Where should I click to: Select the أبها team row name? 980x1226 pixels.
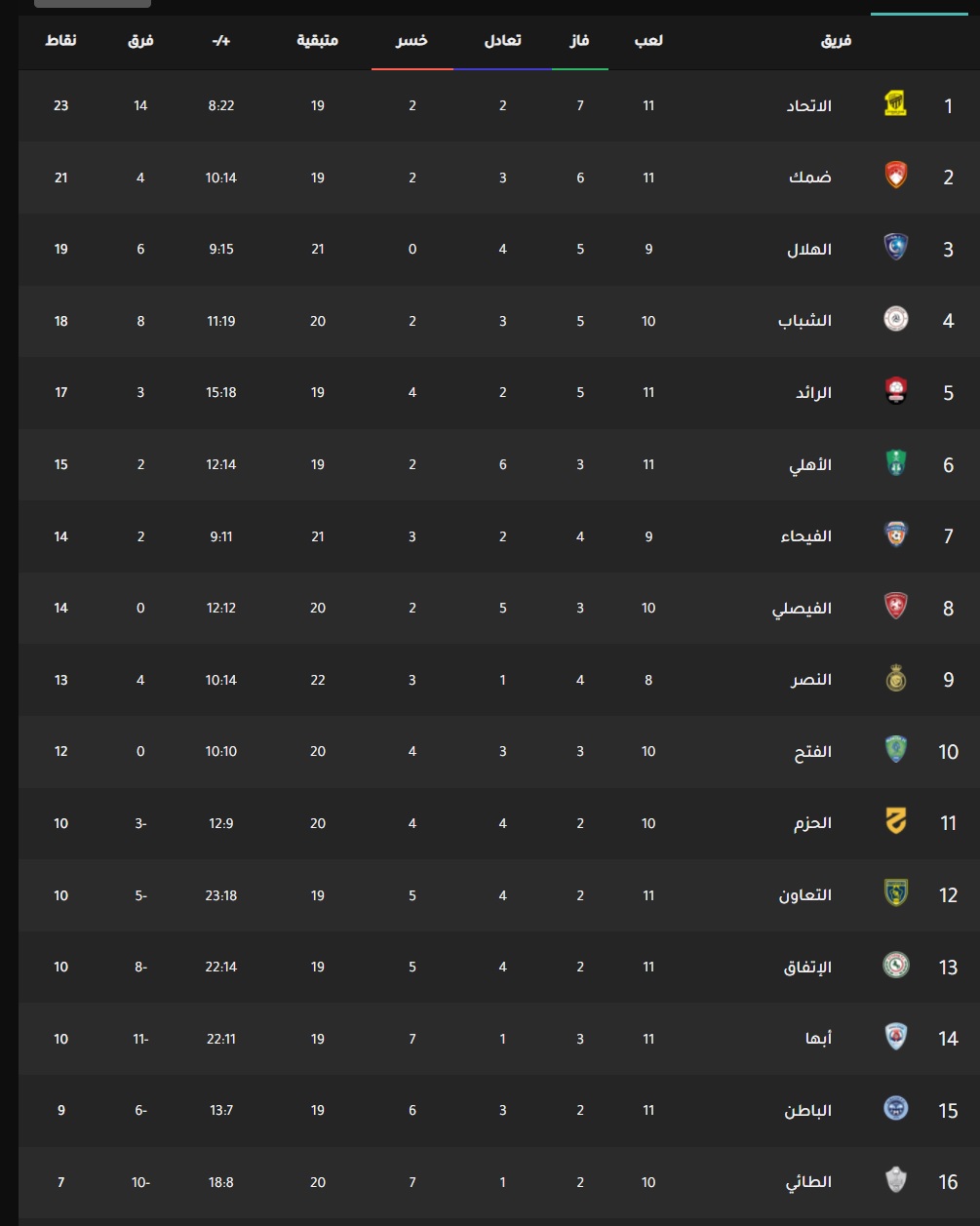tap(817, 1039)
